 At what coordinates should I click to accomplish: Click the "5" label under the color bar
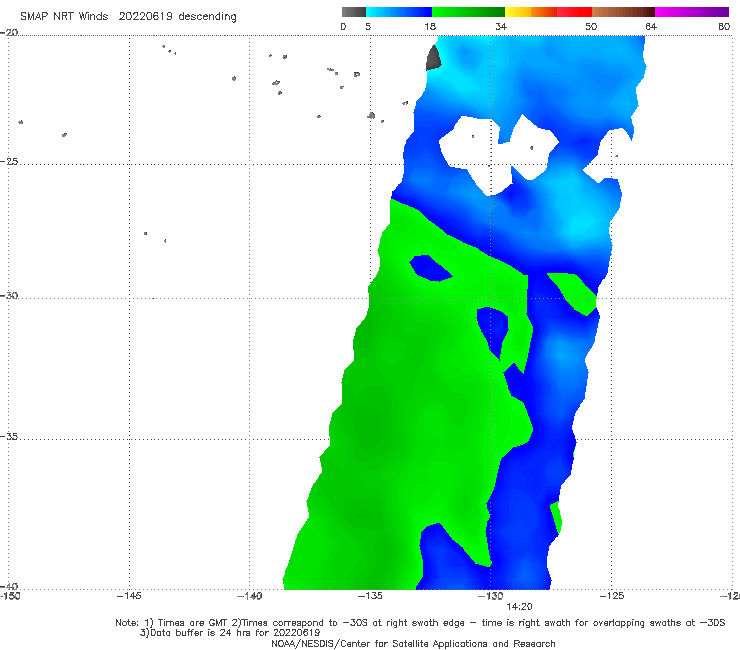368,27
